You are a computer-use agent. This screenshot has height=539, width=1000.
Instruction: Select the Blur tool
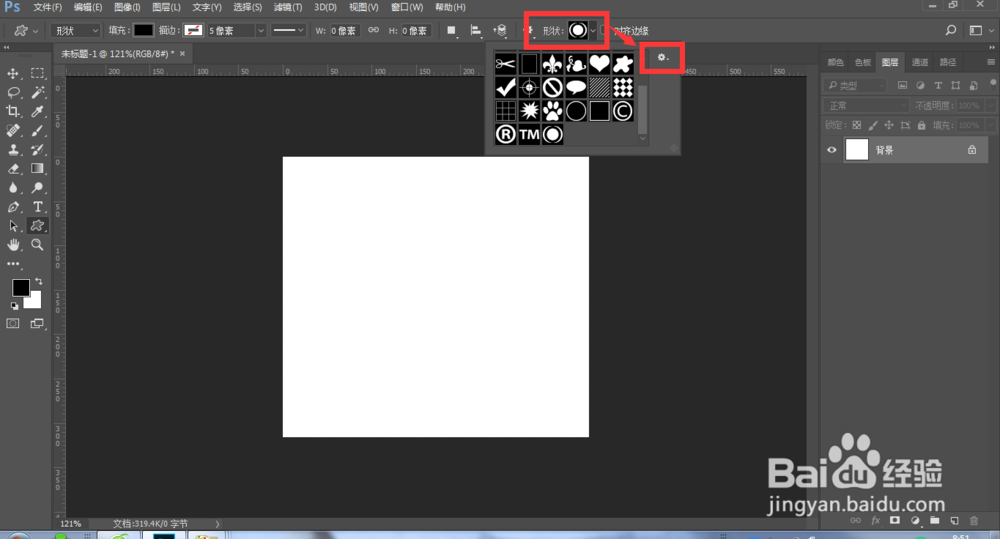pyautogui.click(x=13, y=188)
